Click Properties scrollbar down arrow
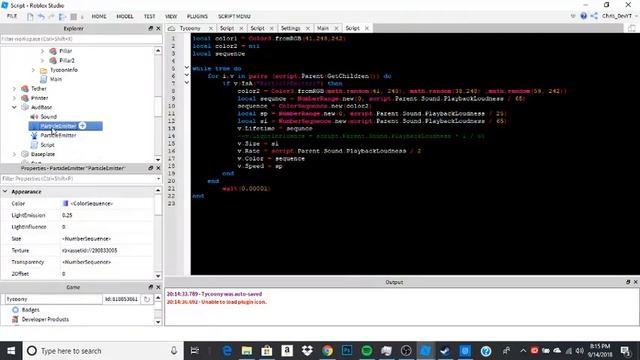 tap(158, 276)
